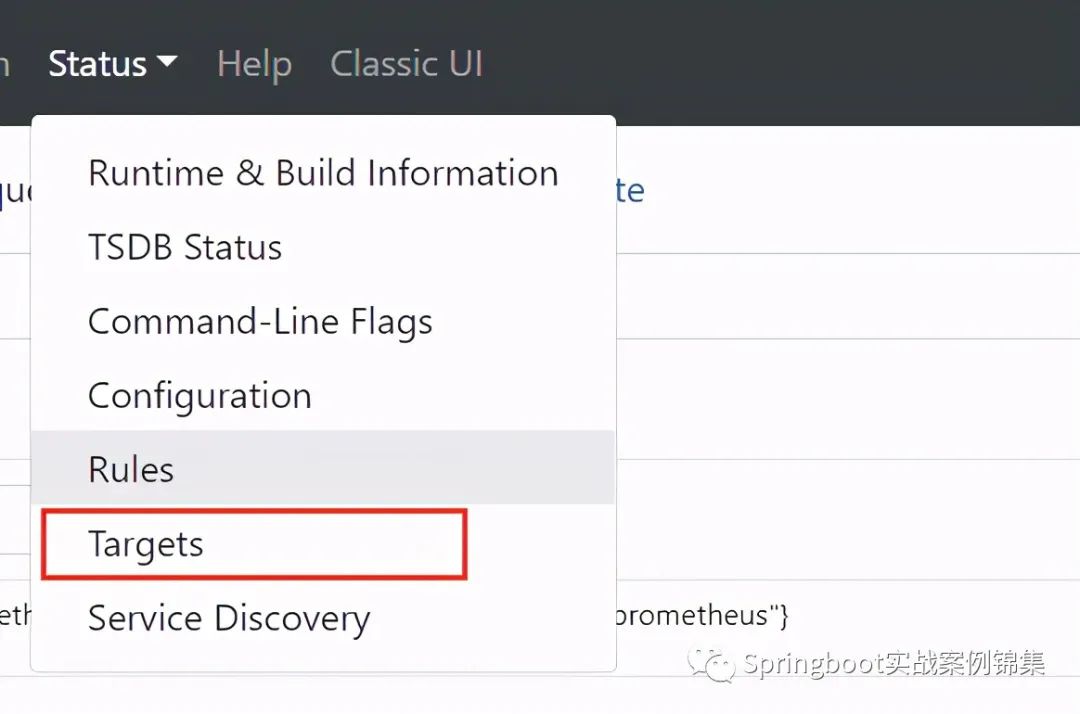Click the WeChat logo in the watermark
Image resolution: width=1080 pixels, height=714 pixels.
pos(712,664)
